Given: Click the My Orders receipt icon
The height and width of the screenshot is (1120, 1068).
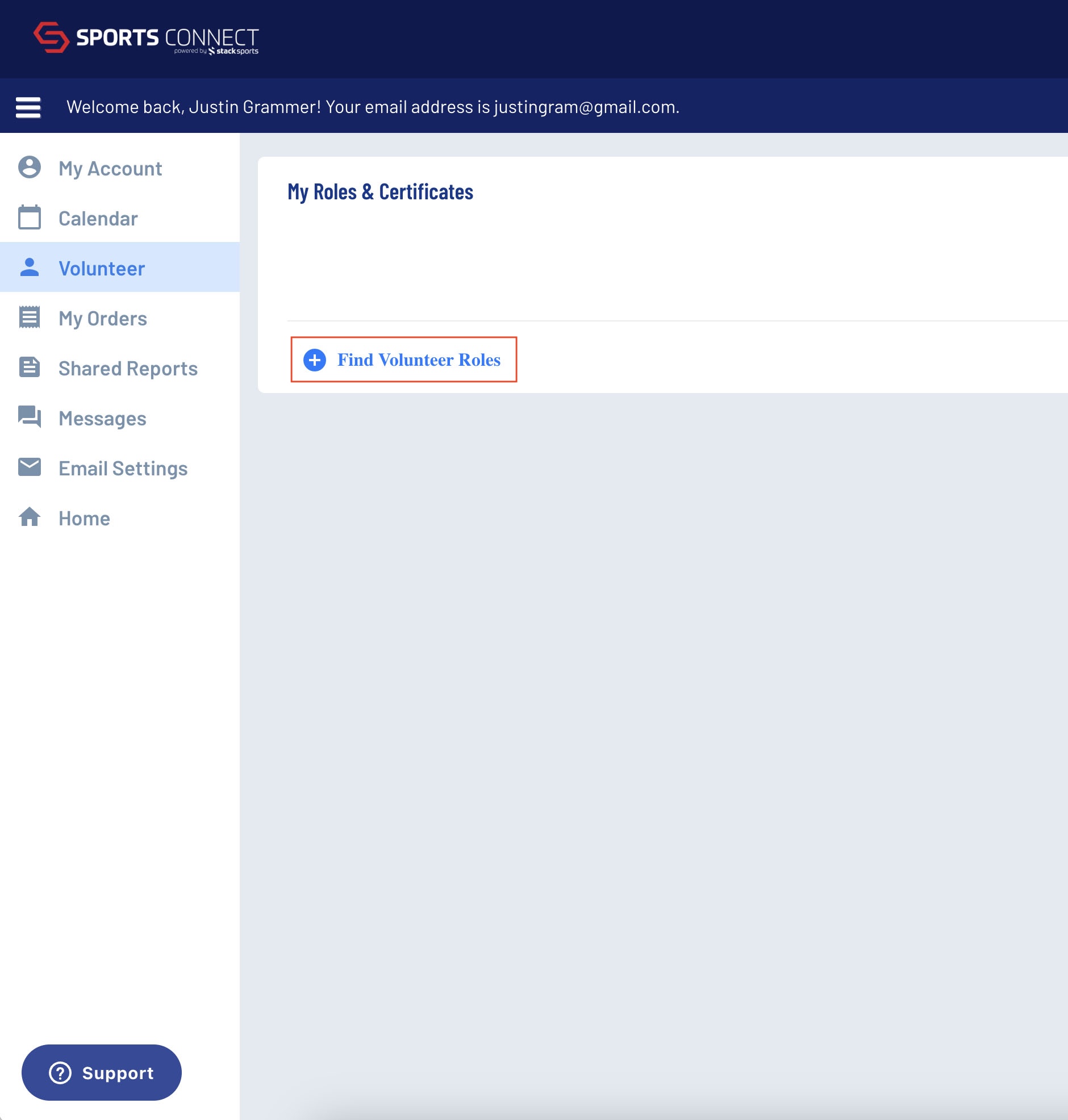Looking at the screenshot, I should coord(30,317).
